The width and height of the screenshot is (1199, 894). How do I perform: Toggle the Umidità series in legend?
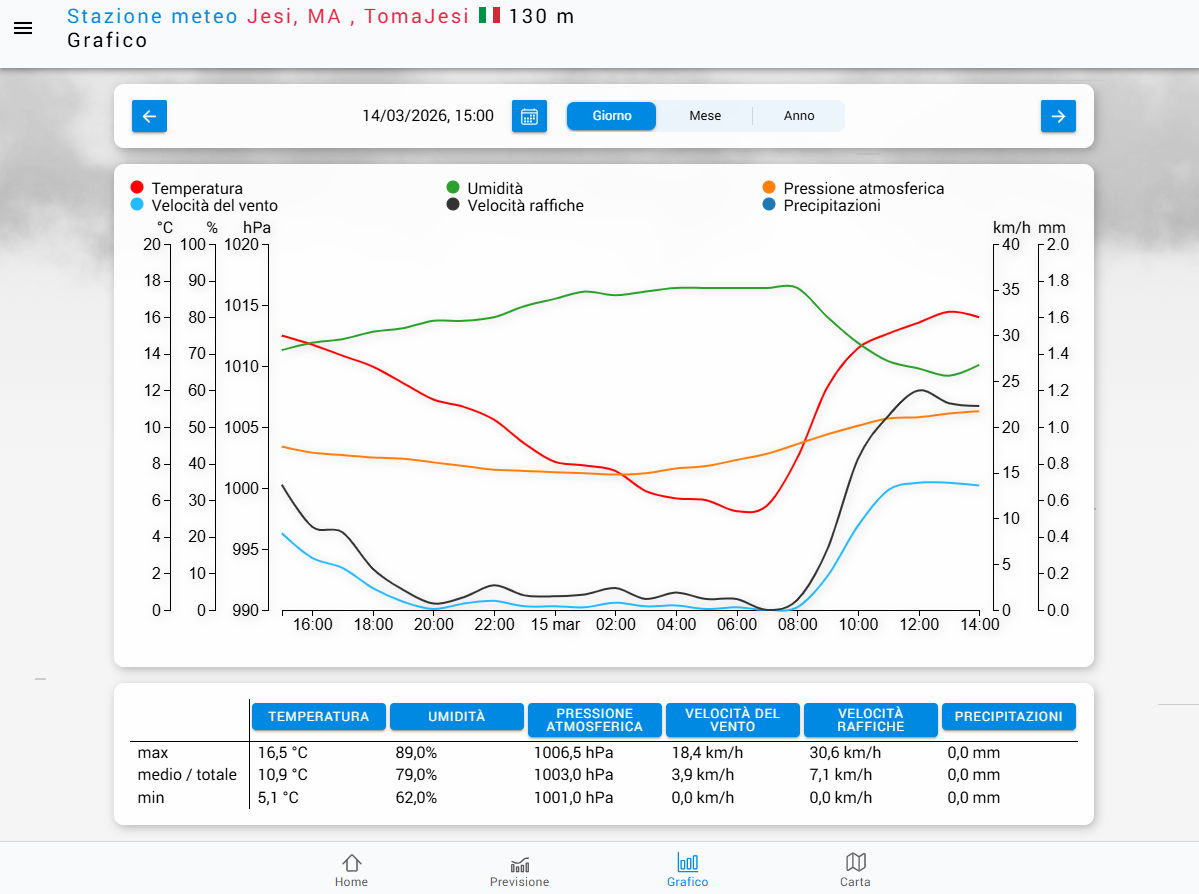[x=494, y=188]
